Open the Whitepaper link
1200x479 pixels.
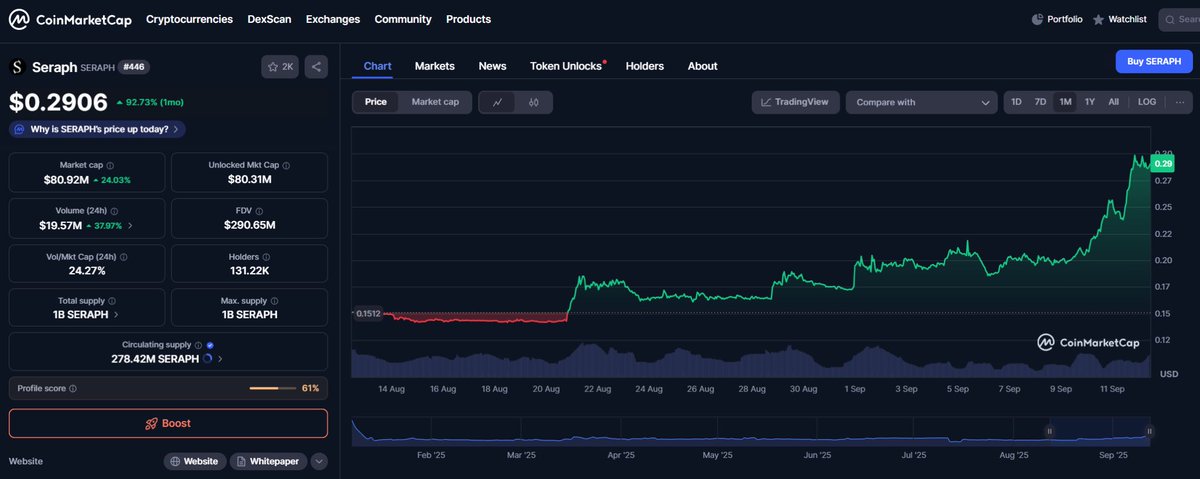click(268, 462)
